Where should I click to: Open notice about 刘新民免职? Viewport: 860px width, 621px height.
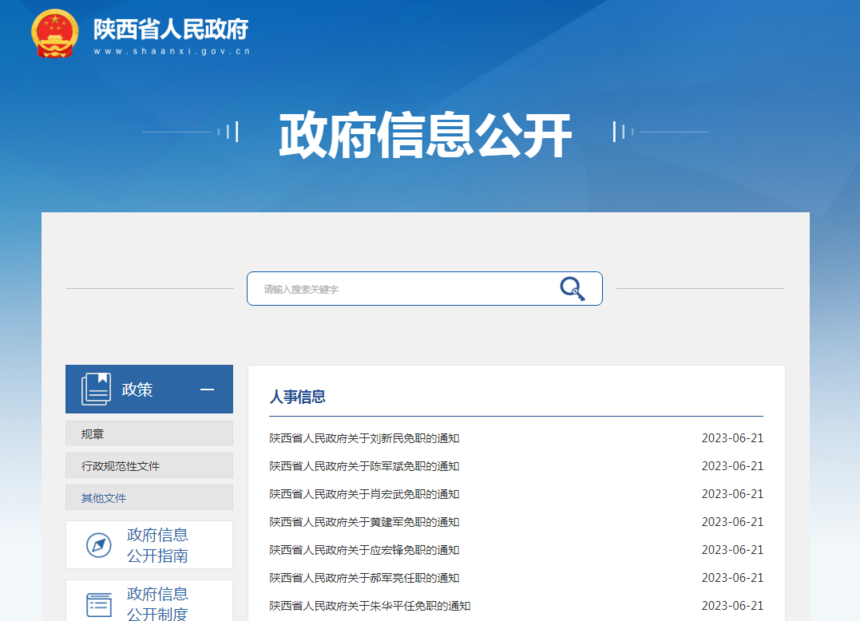(x=364, y=438)
